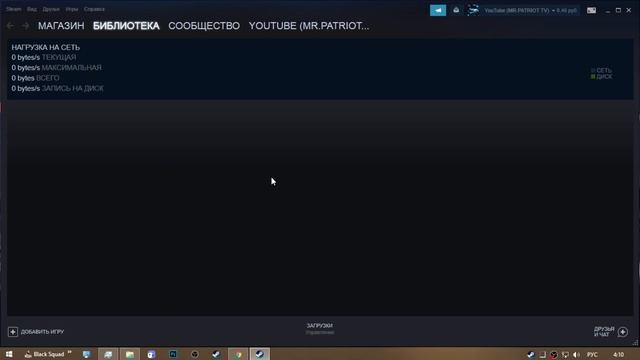Open the Игры menu
640x360 pixels.
pos(72,9)
